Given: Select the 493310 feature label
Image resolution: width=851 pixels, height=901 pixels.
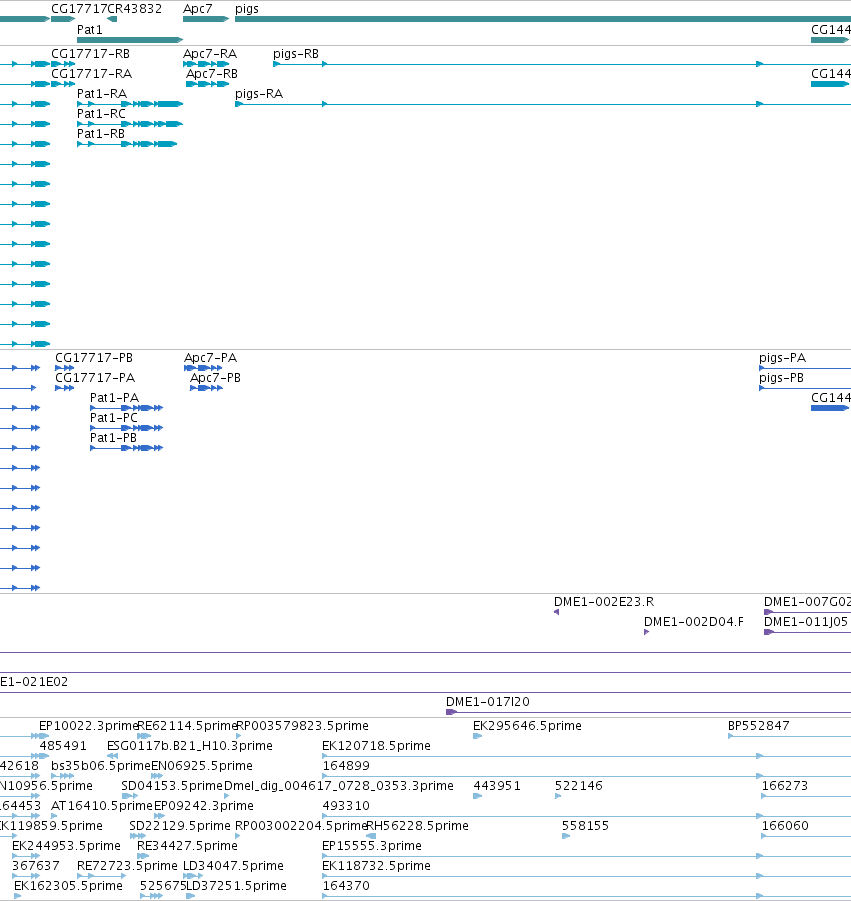Looking at the screenshot, I should [346, 806].
